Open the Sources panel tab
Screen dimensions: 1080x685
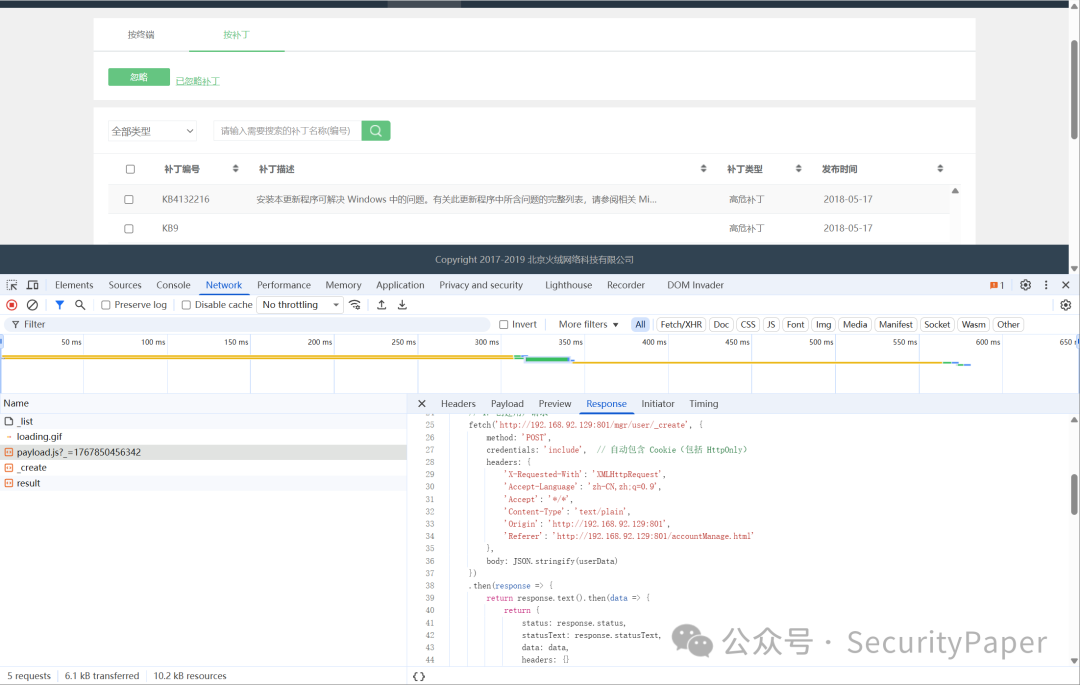pos(125,285)
